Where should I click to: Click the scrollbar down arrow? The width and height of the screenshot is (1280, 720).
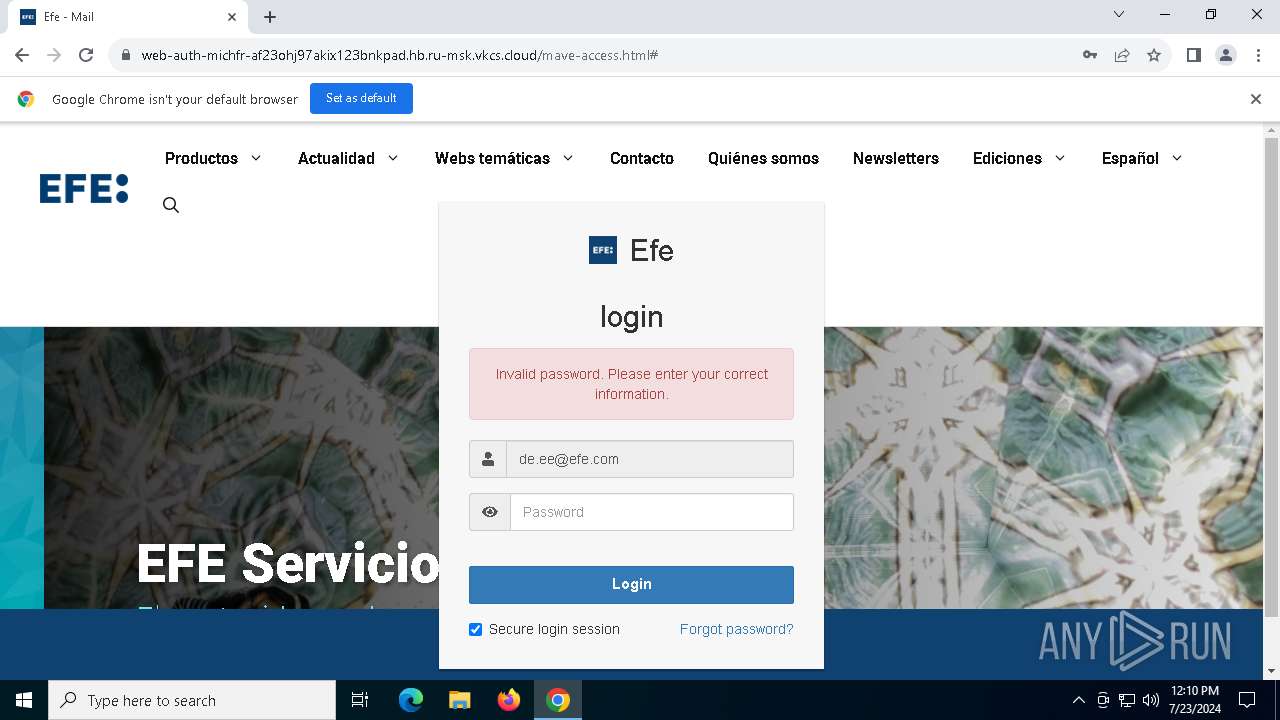click(x=1271, y=671)
